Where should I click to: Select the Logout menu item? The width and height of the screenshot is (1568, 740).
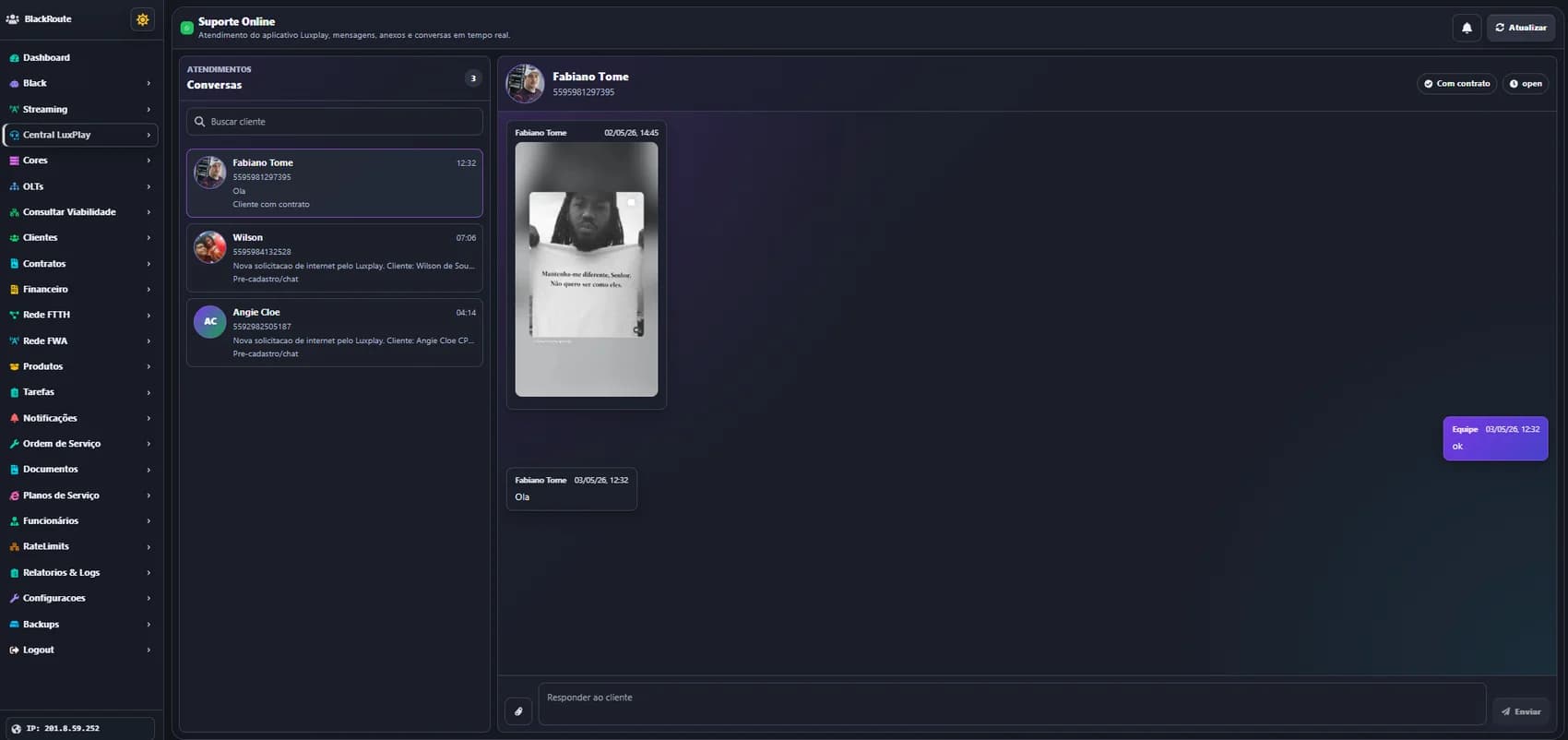(x=81, y=650)
